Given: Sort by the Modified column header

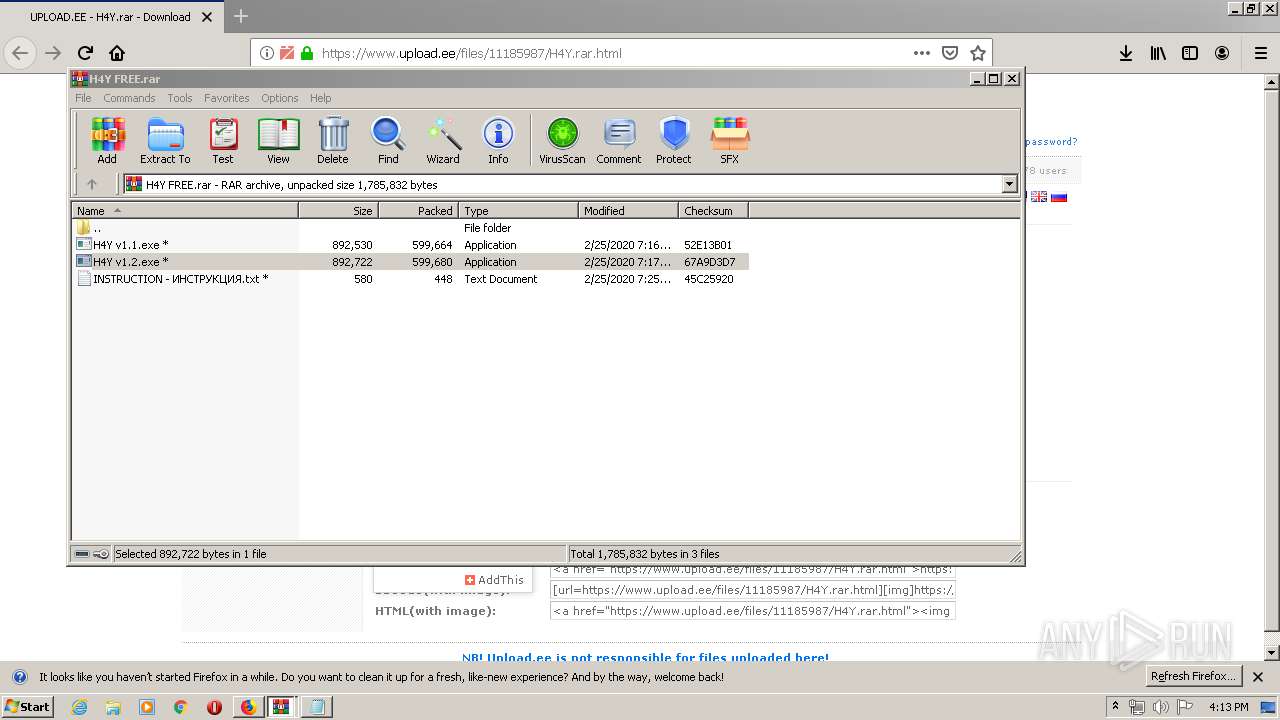Looking at the screenshot, I should tap(628, 211).
